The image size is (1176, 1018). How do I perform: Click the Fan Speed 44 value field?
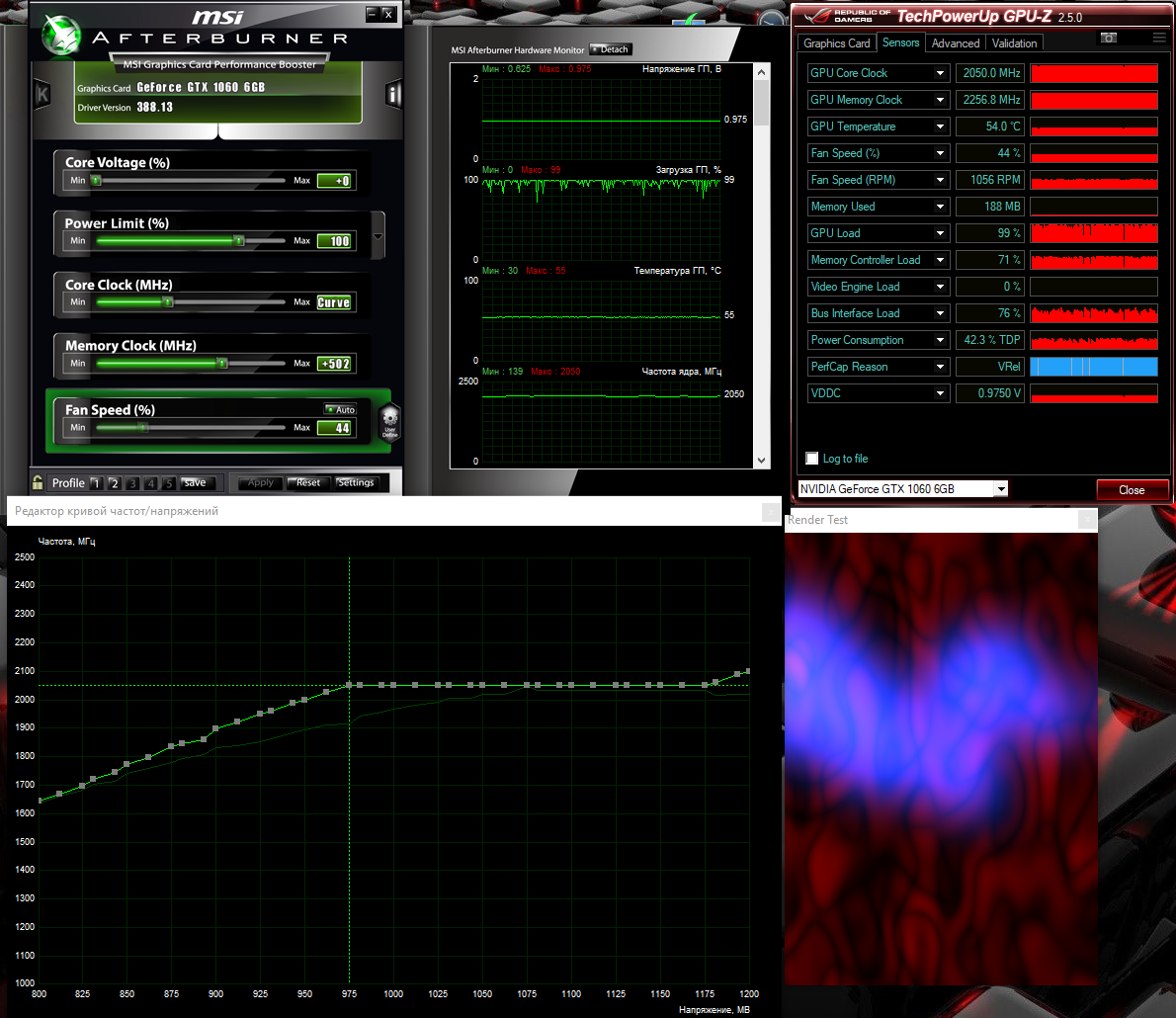click(334, 428)
